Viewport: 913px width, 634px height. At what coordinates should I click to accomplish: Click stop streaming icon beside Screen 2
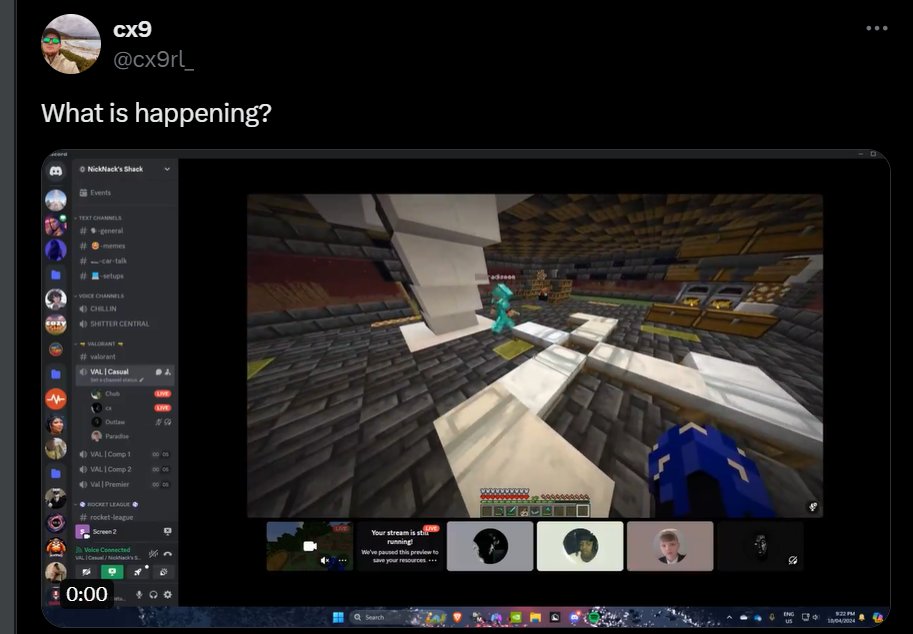tap(168, 532)
